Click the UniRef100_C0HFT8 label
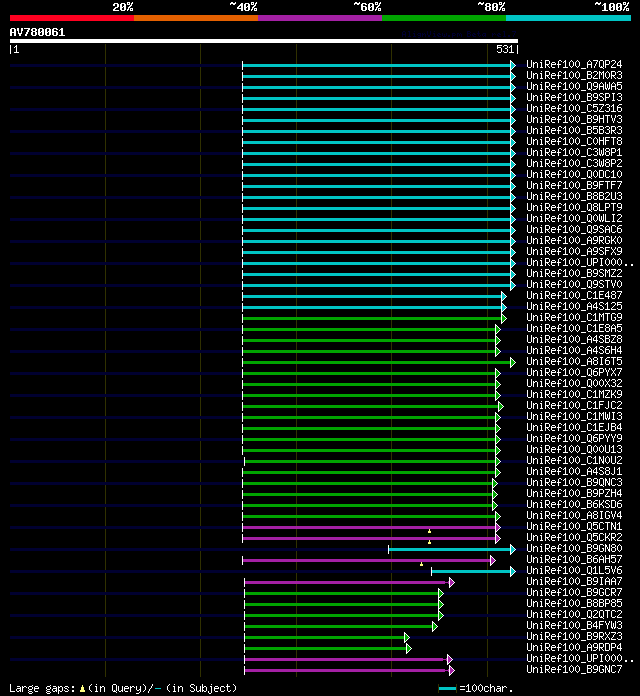The width and height of the screenshot is (640, 696). [x=574, y=142]
